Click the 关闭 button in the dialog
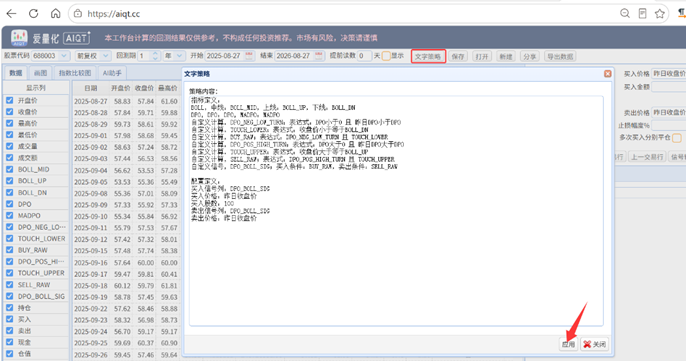Screen dimensions: 686x361 (x=594, y=344)
